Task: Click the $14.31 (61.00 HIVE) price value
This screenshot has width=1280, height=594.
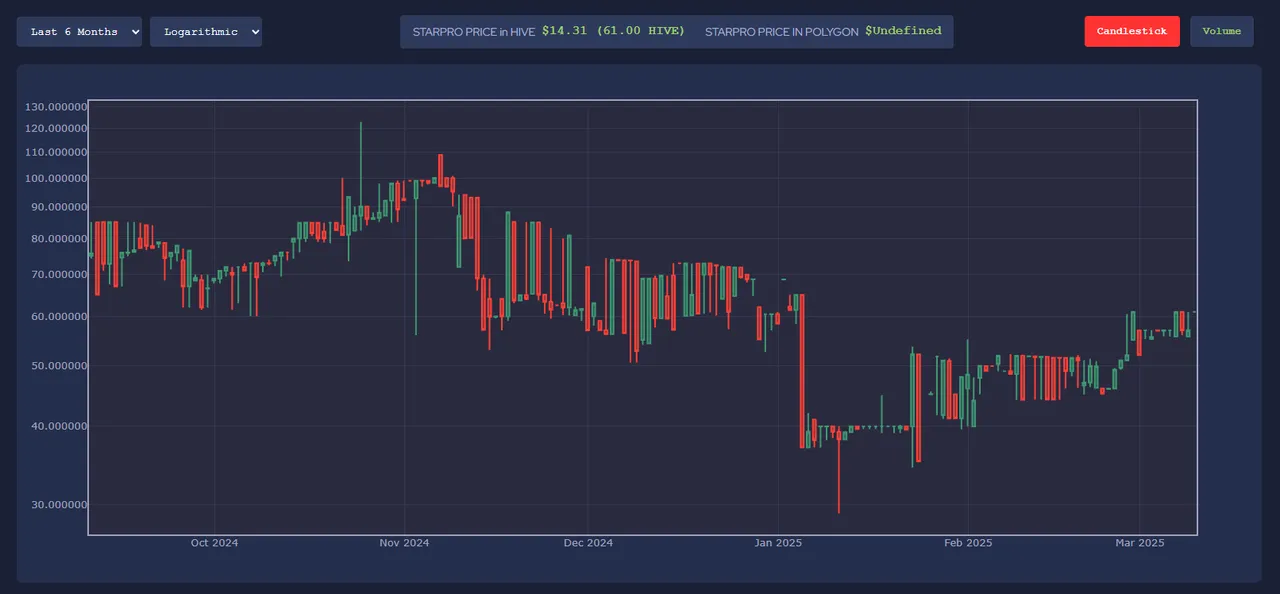Action: tap(613, 31)
